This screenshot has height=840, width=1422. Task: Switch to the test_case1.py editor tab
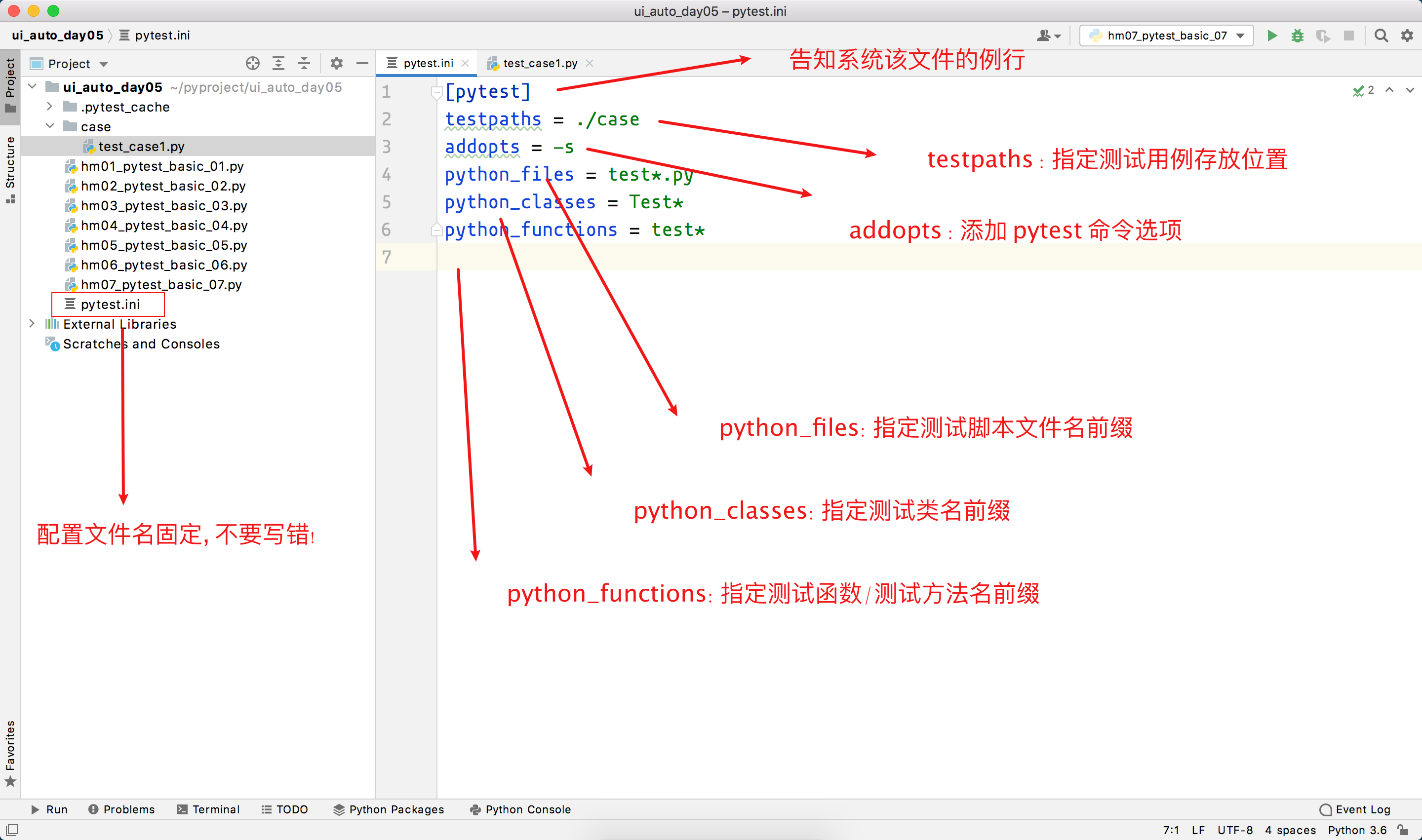pyautogui.click(x=540, y=63)
